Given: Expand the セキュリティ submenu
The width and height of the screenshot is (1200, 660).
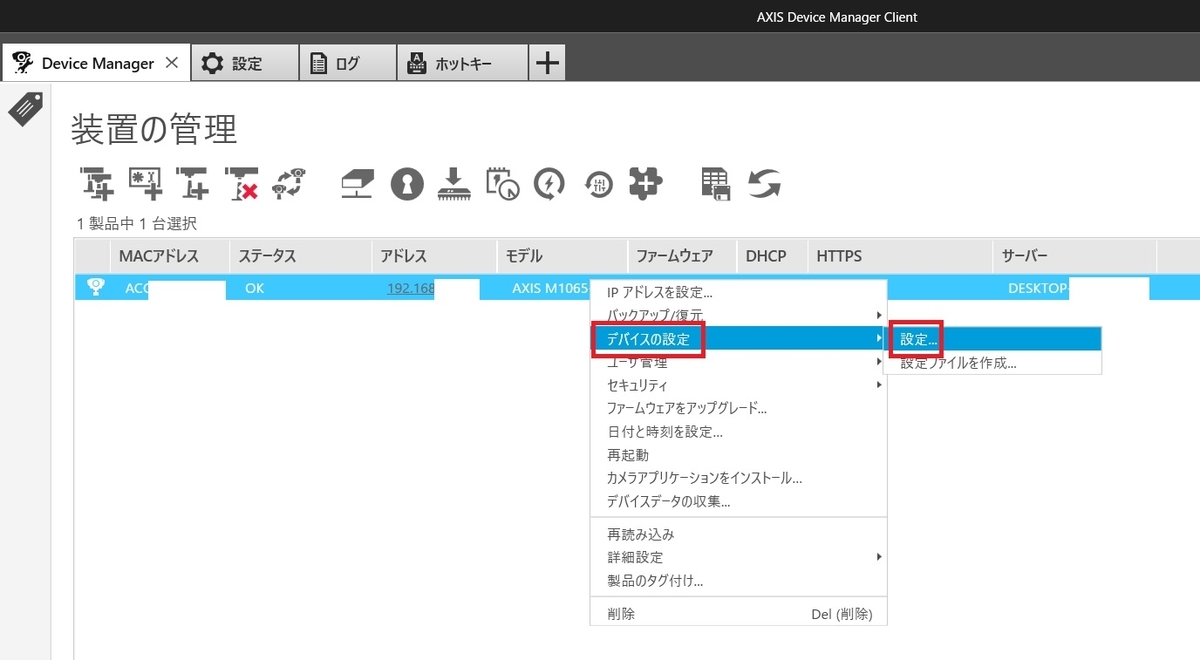Looking at the screenshot, I should coord(738,385).
